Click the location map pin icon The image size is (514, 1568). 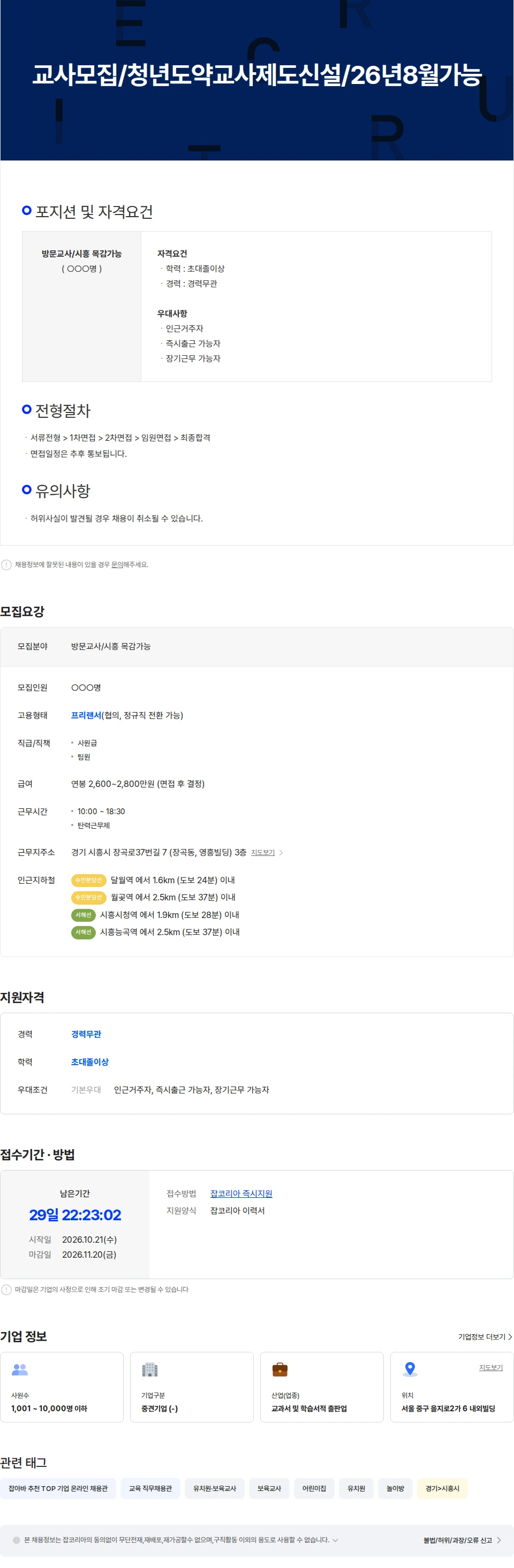click(410, 1370)
